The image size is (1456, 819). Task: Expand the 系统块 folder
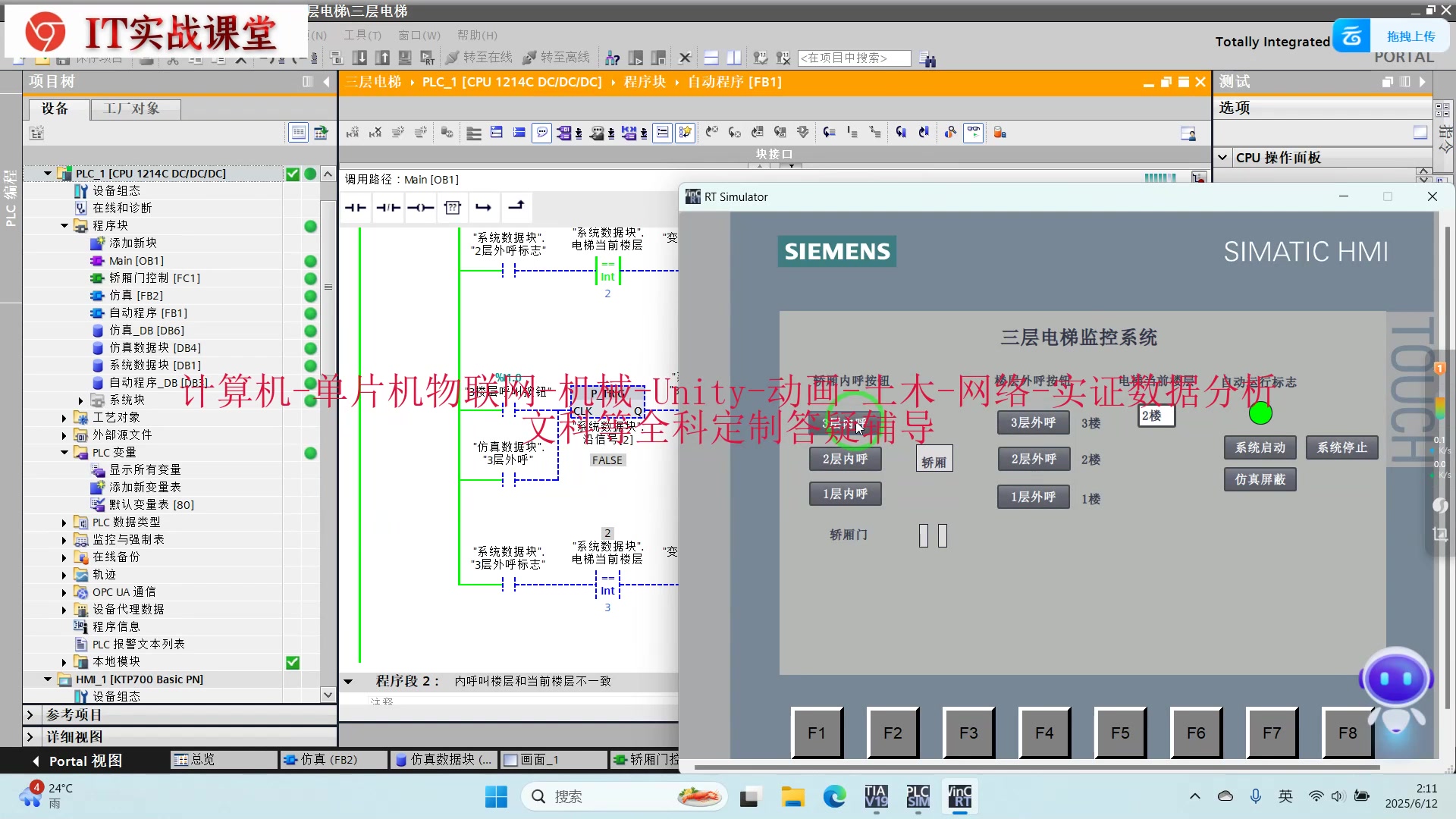[x=81, y=400]
